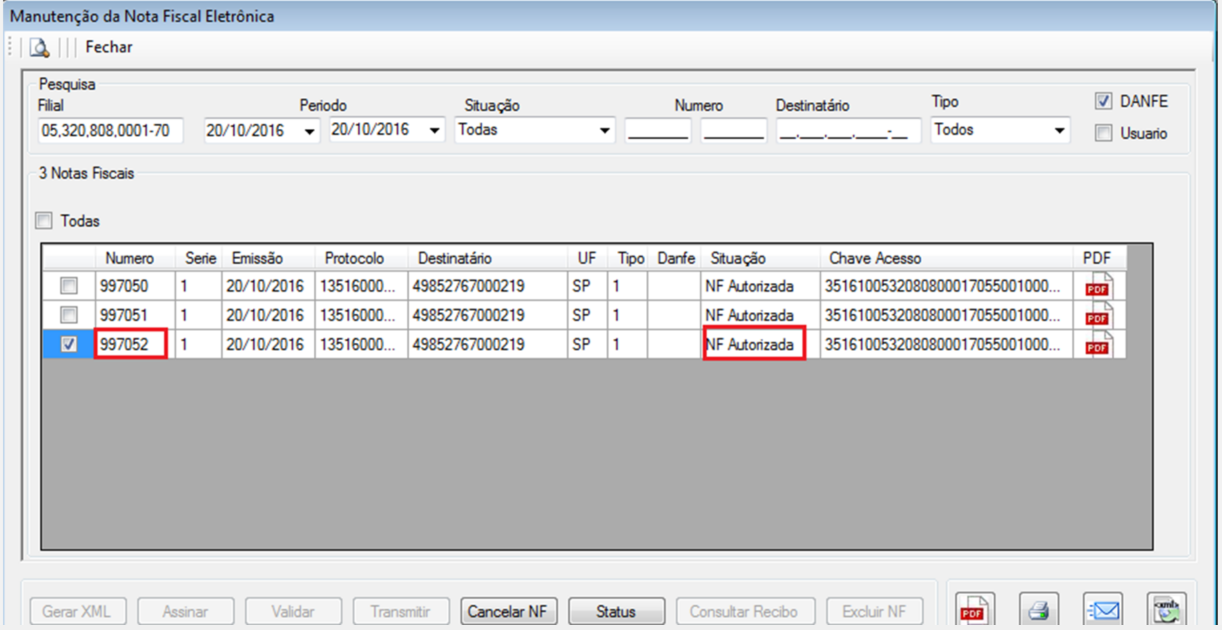Click the printer icon button
Image resolution: width=1222 pixels, height=630 pixels.
[x=1039, y=608]
